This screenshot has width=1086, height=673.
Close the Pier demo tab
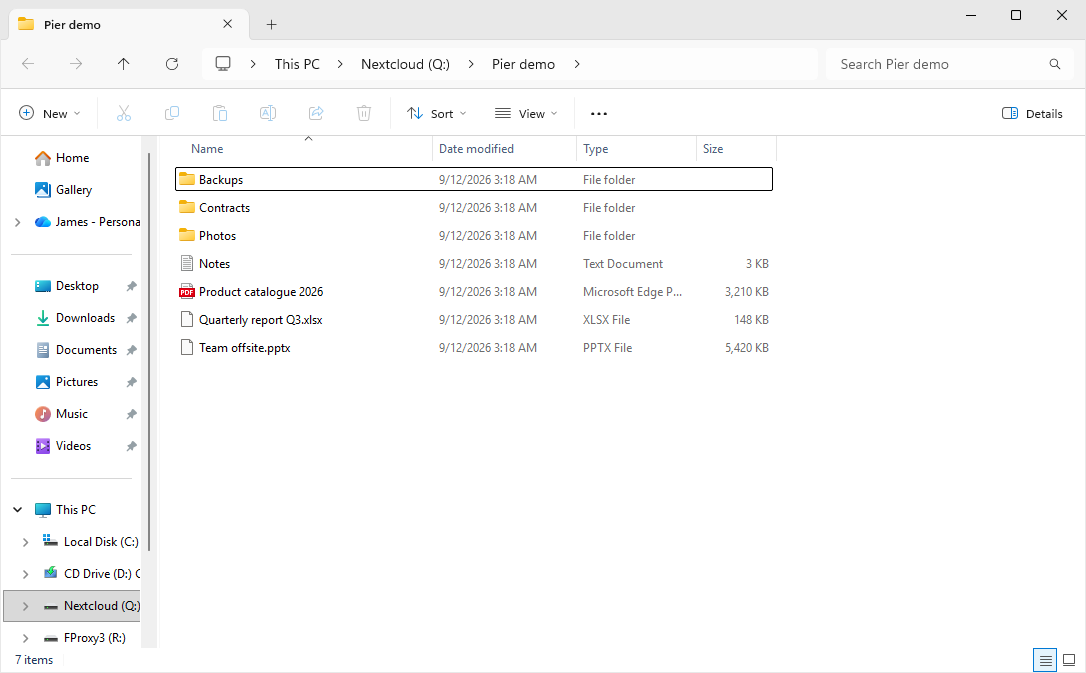click(x=227, y=24)
